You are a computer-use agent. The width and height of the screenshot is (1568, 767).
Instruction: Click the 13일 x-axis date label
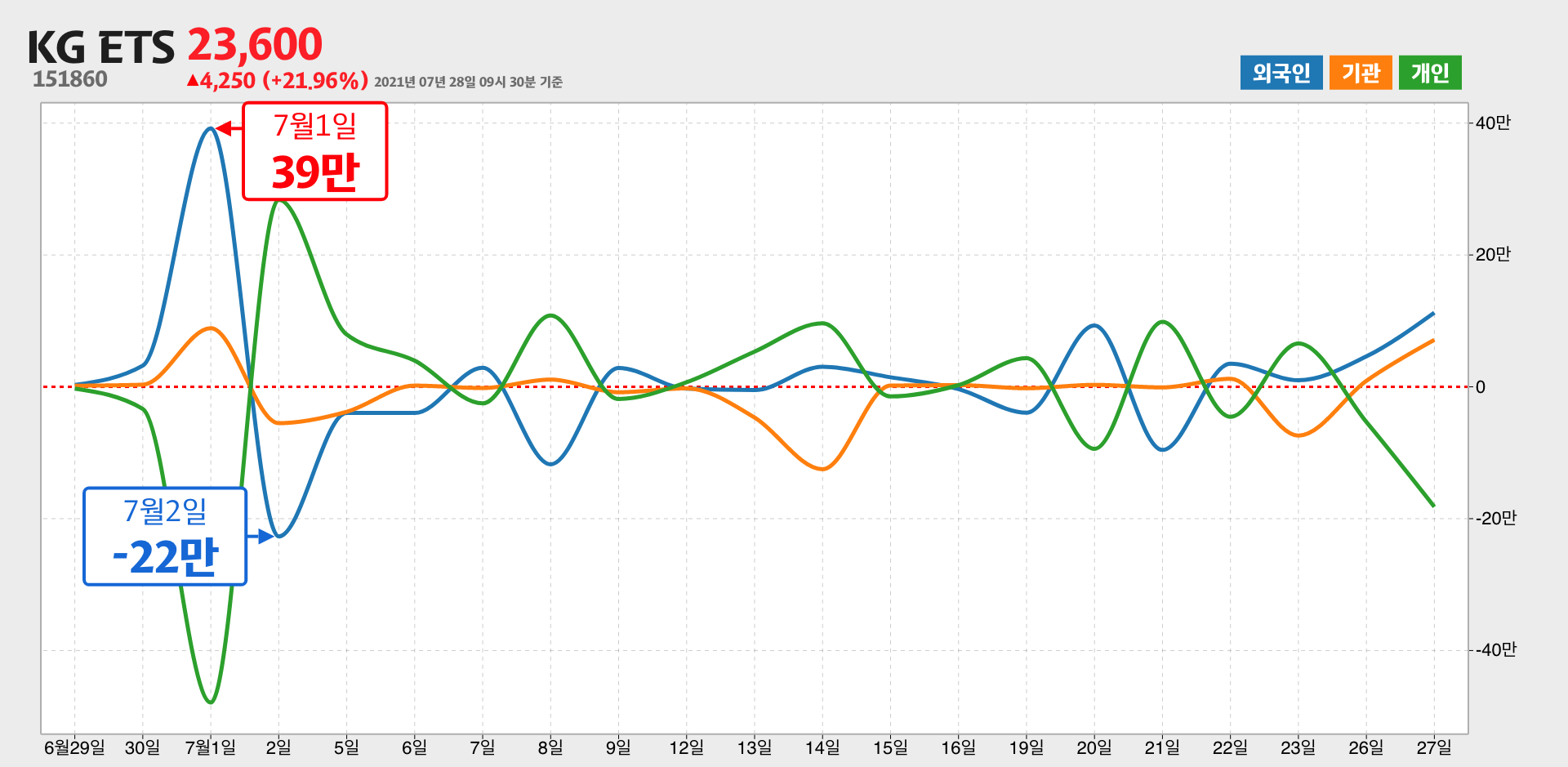[x=754, y=747]
